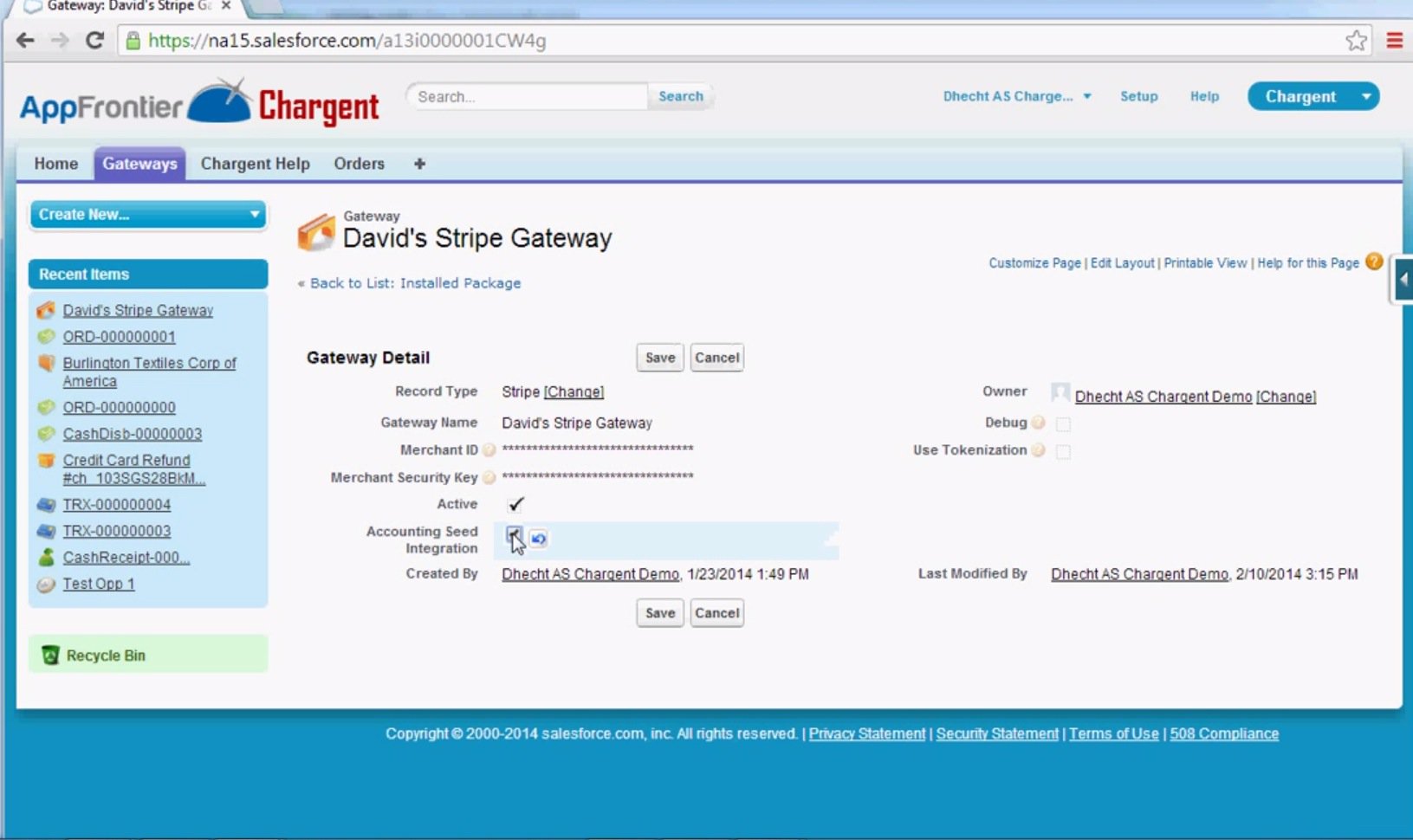Click the Search button
The image size is (1413, 840).
point(681,96)
